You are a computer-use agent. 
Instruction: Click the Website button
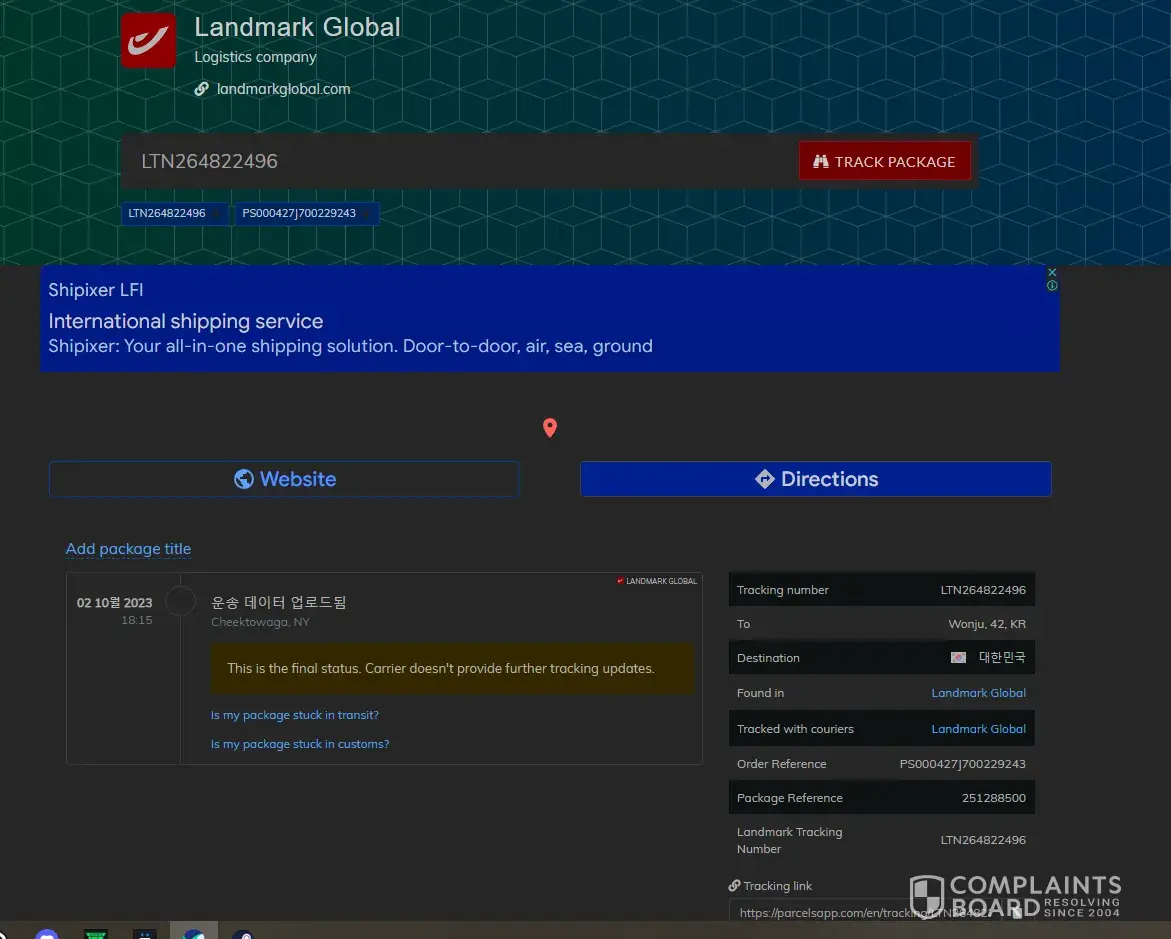coord(284,479)
